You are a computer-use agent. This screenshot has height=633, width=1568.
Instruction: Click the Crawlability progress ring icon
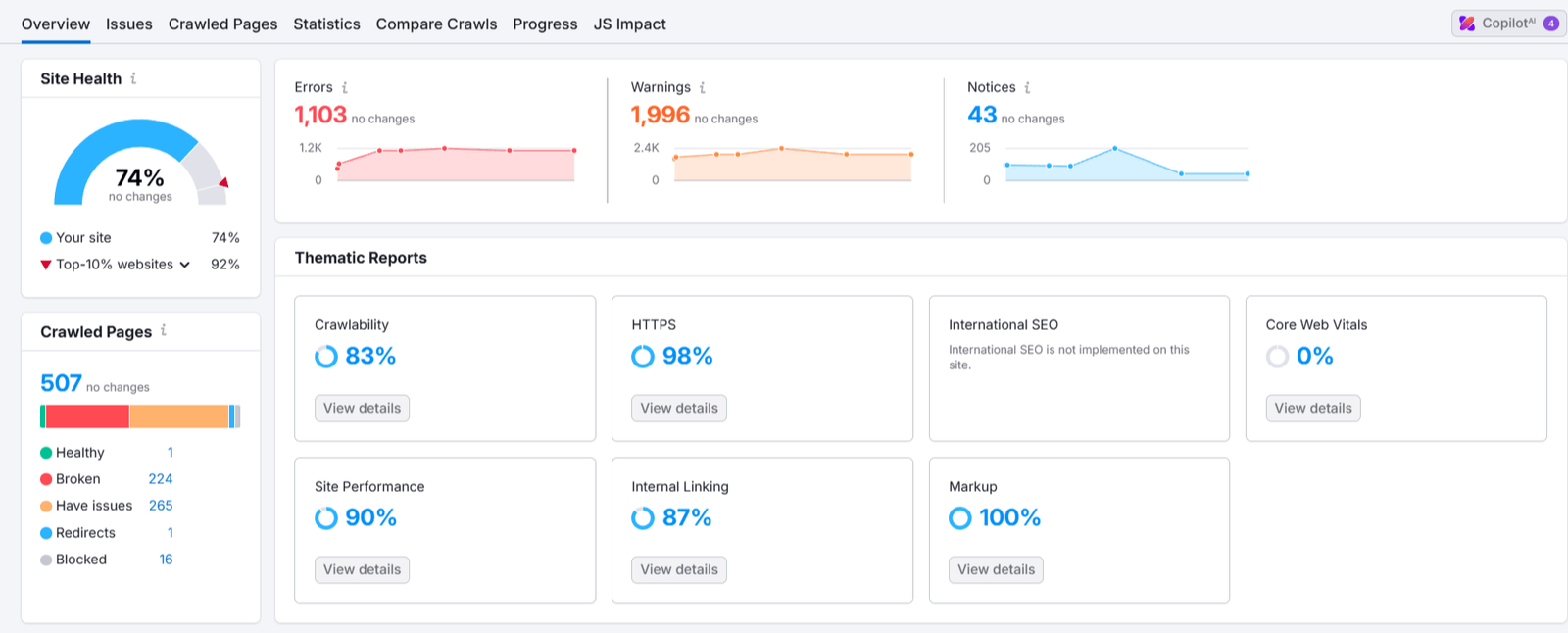pyautogui.click(x=326, y=357)
